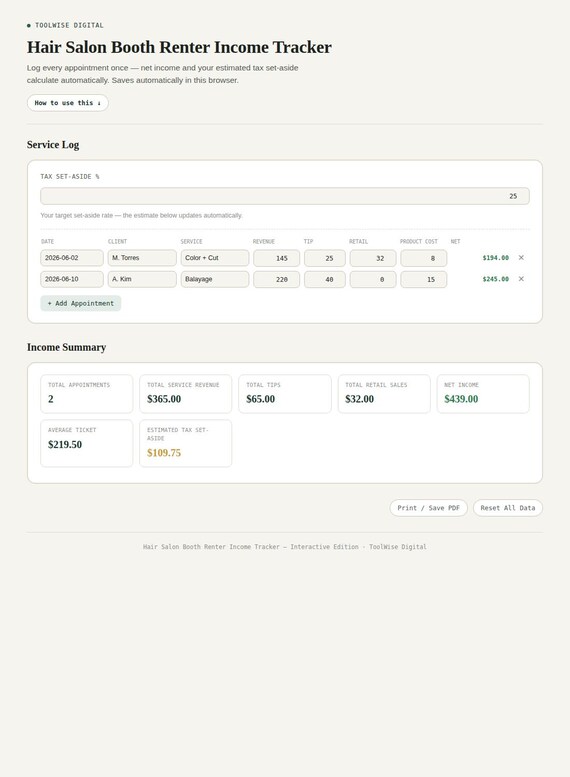Click the Income Summary heading

tap(66, 347)
